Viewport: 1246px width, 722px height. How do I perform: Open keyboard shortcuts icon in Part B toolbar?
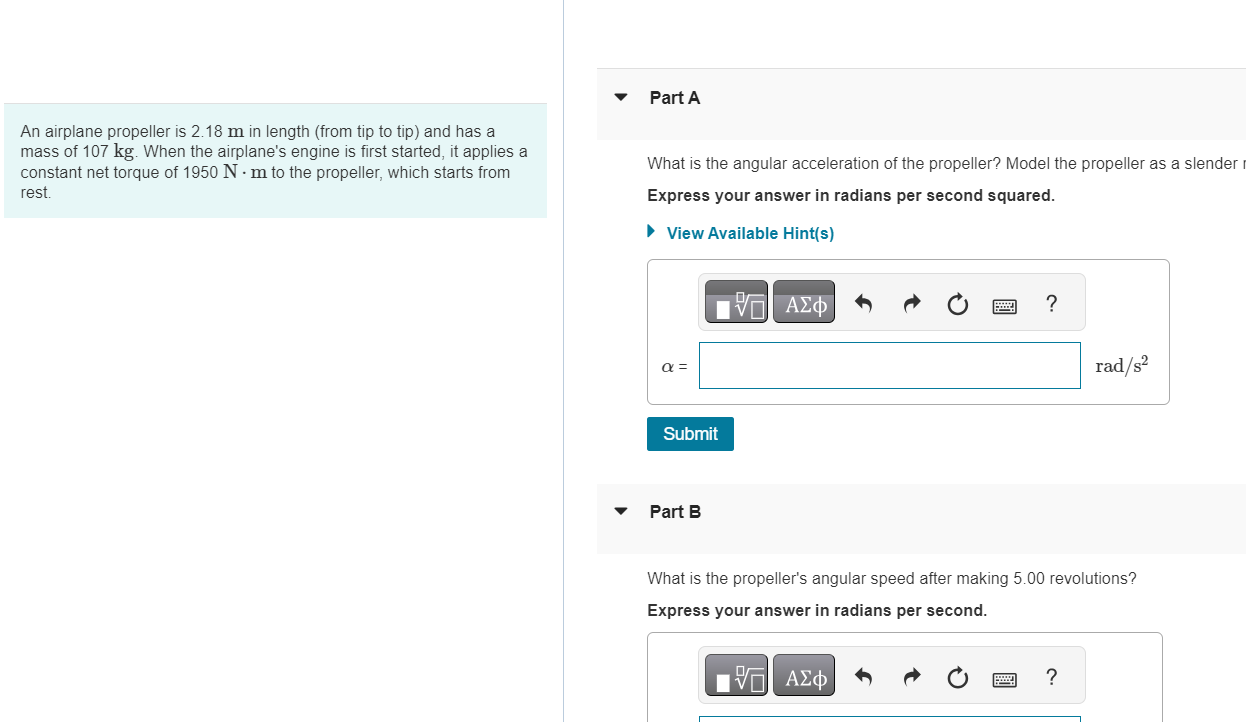1004,678
